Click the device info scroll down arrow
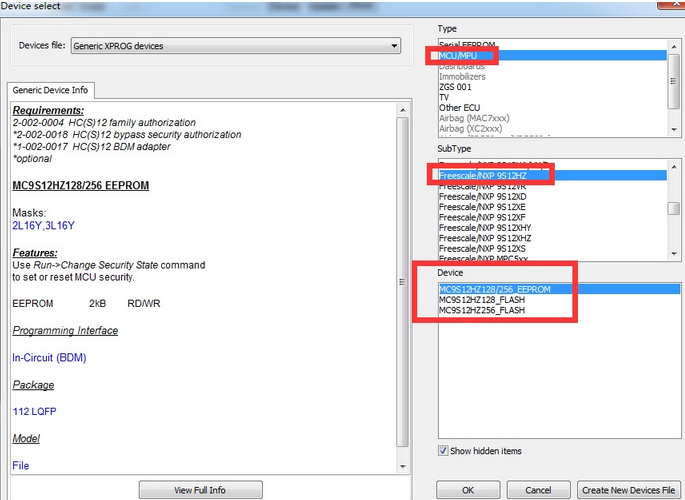The height and width of the screenshot is (500, 685). (x=402, y=467)
